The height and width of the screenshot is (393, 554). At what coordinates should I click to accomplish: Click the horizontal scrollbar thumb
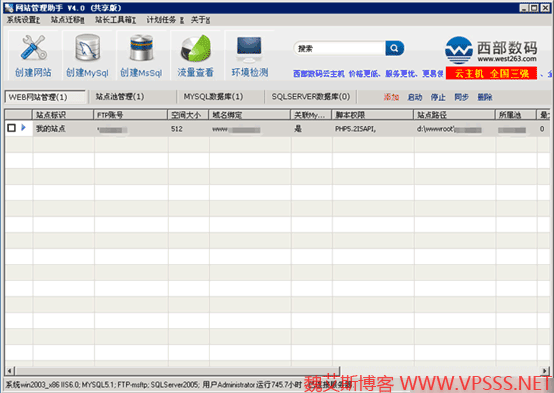[177, 371]
